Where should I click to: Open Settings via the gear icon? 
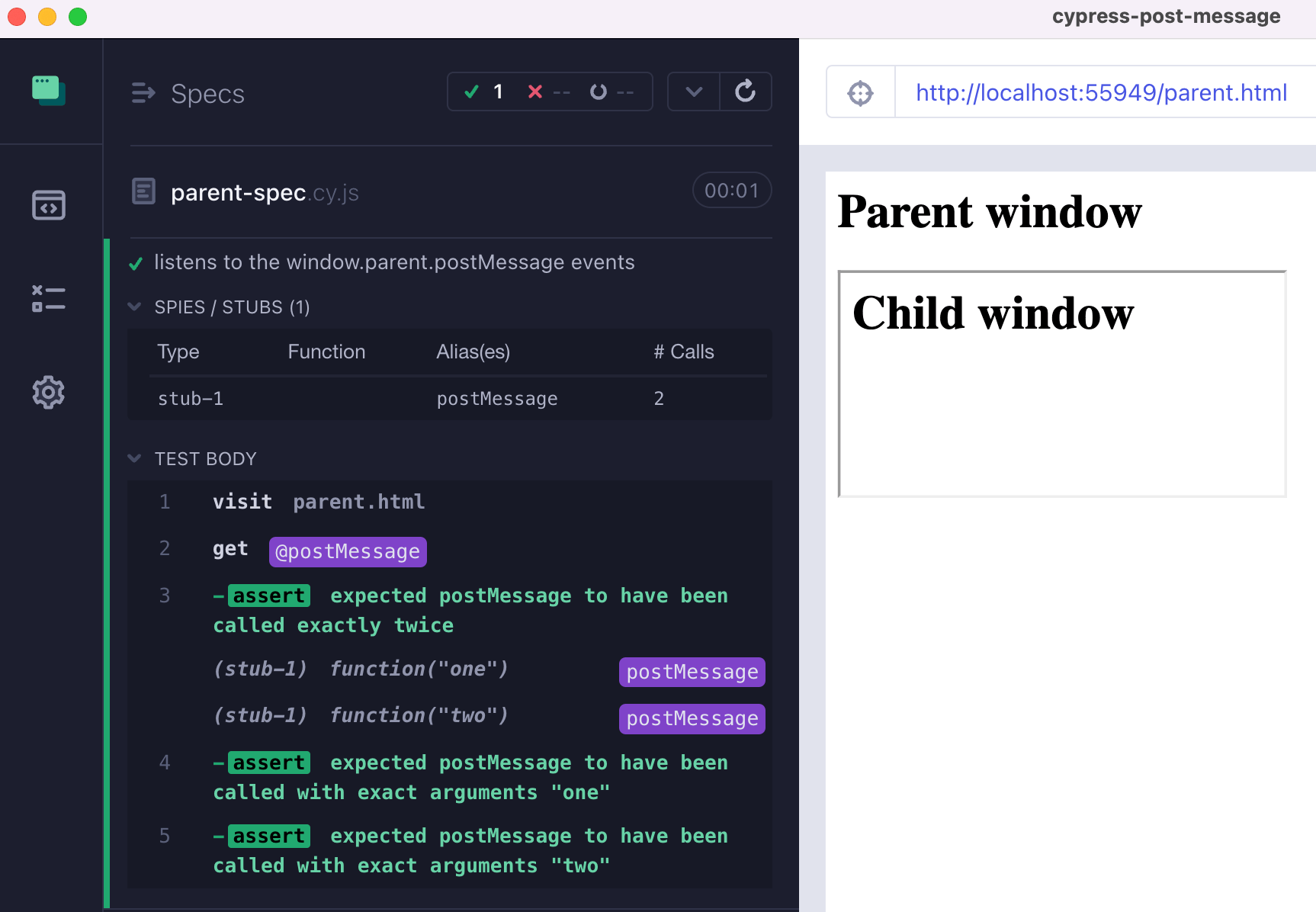tap(48, 392)
